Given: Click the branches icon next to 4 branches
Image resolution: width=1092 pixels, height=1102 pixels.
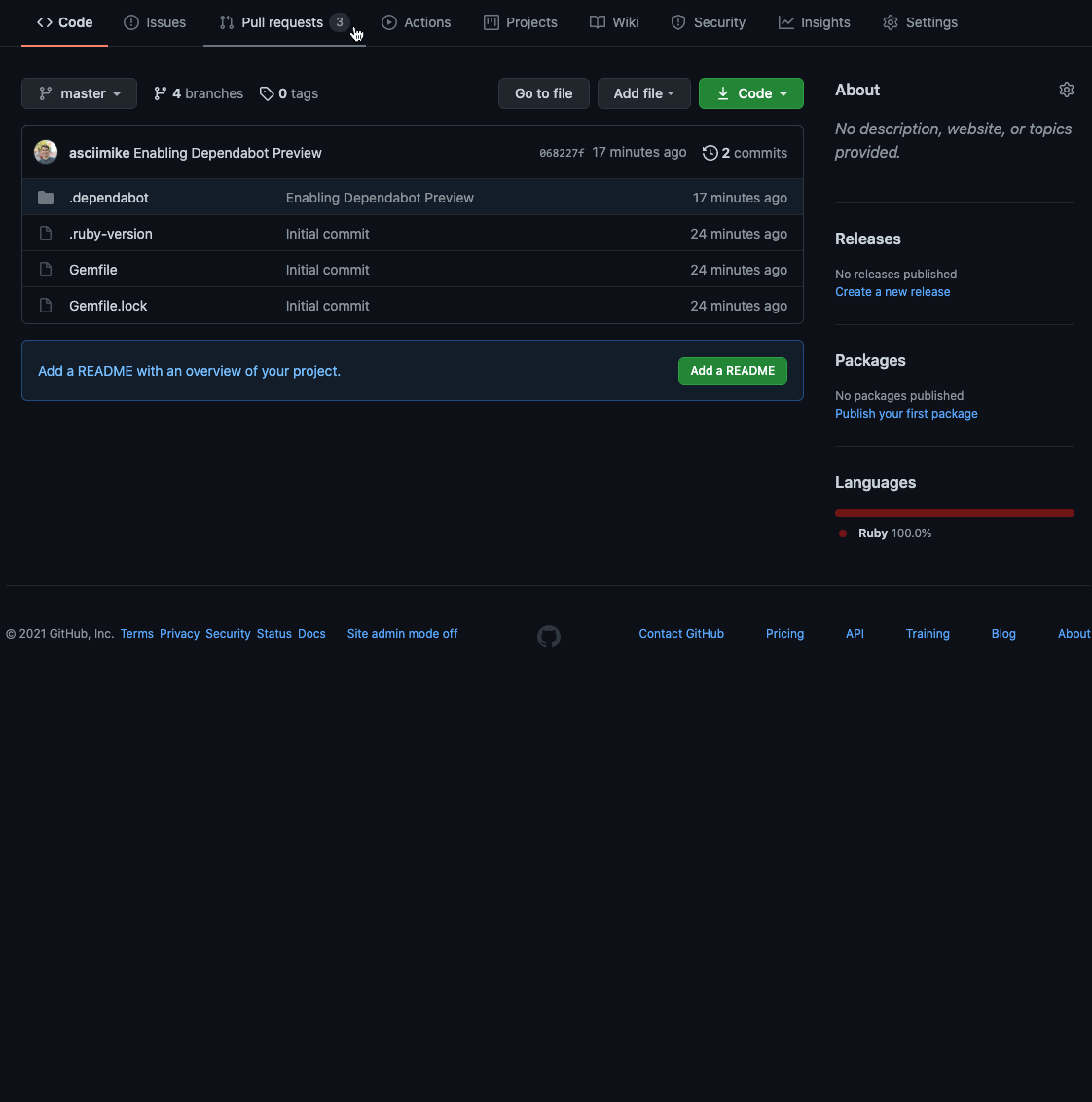Looking at the screenshot, I should (x=161, y=93).
